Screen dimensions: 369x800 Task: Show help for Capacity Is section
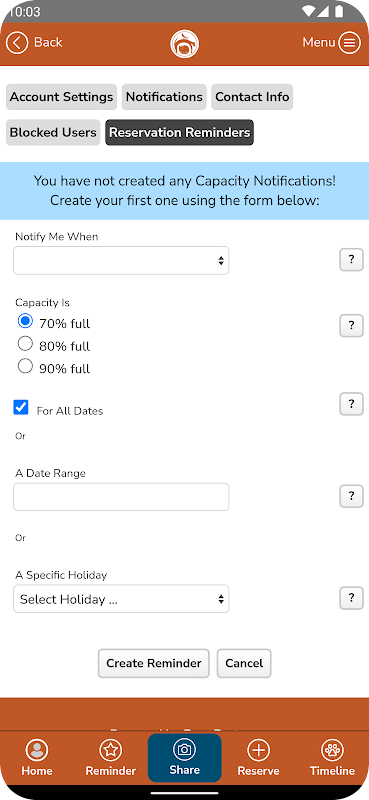[351, 326]
